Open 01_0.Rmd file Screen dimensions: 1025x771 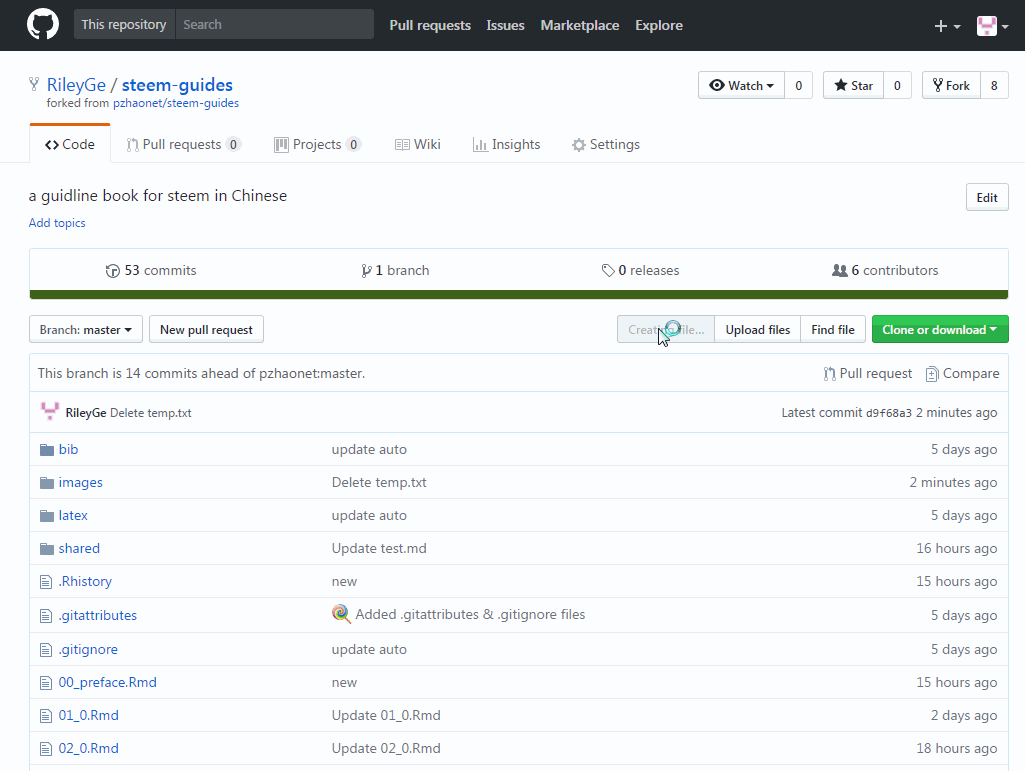coord(89,715)
